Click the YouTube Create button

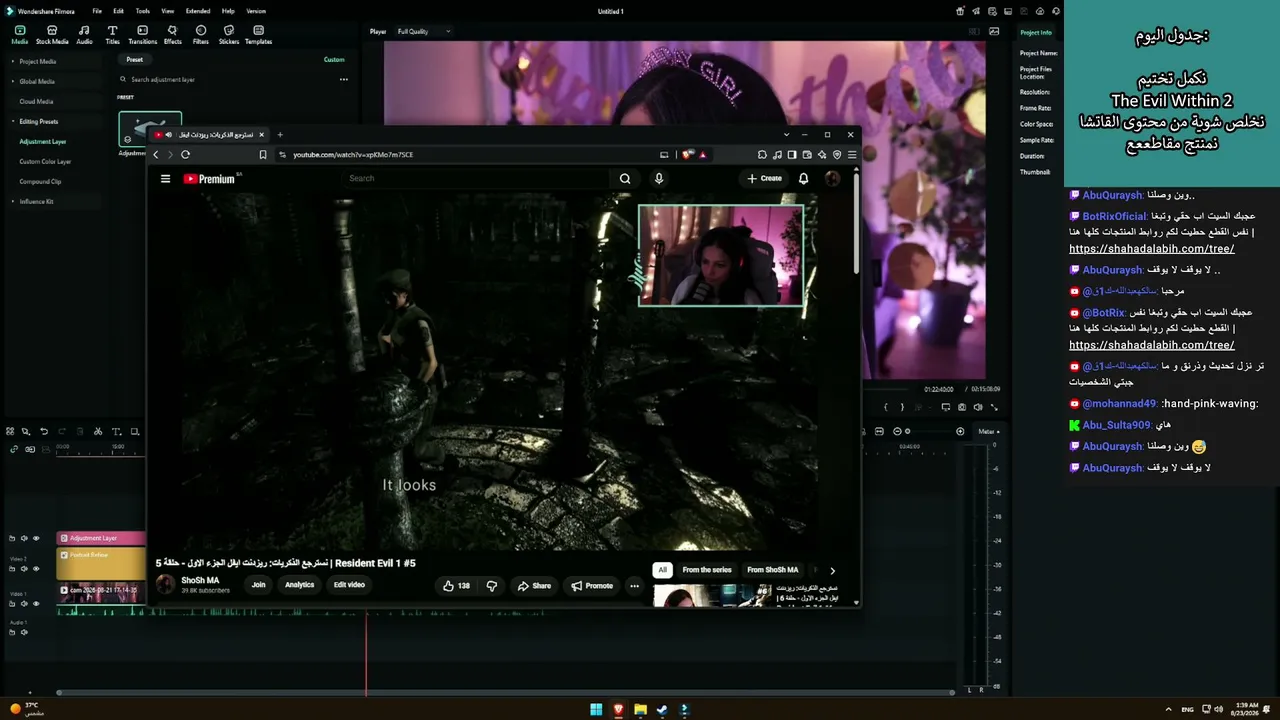764,178
